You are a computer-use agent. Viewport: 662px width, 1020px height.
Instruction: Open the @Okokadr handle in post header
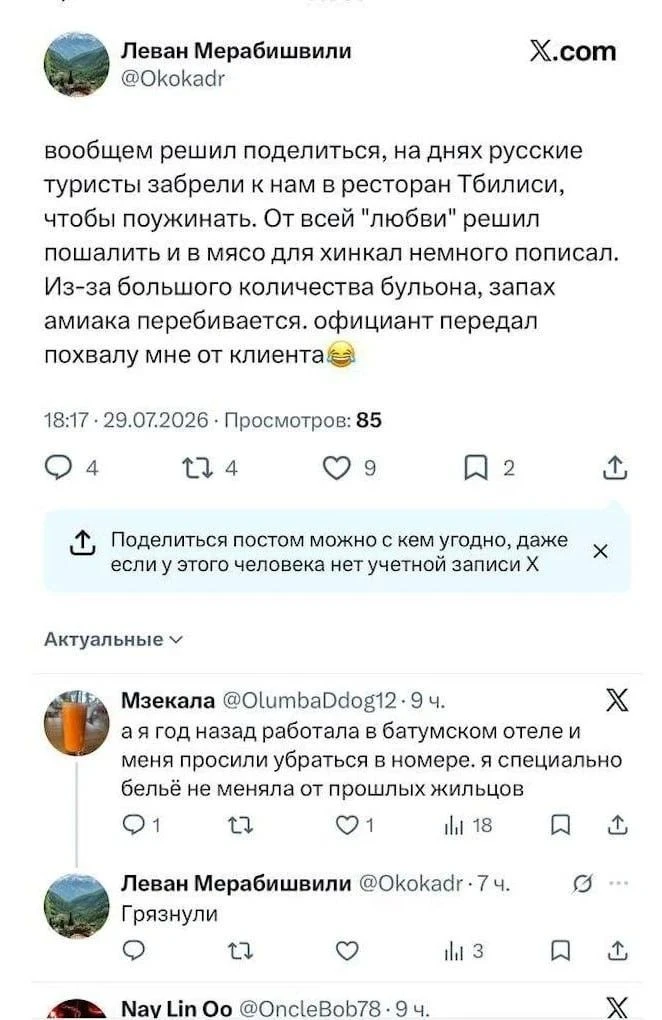173,79
